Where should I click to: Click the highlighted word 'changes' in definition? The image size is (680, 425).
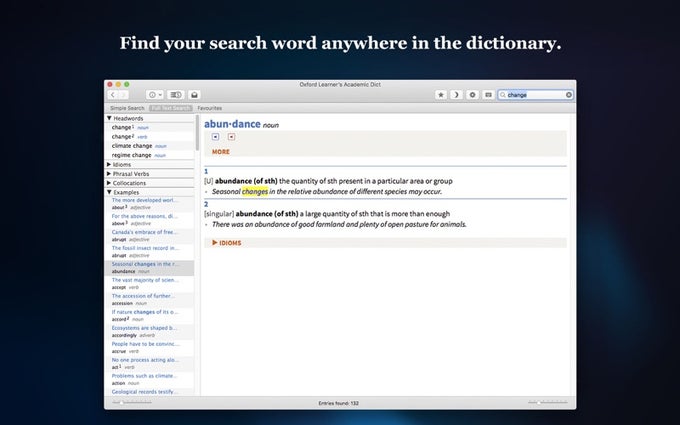[x=255, y=192]
